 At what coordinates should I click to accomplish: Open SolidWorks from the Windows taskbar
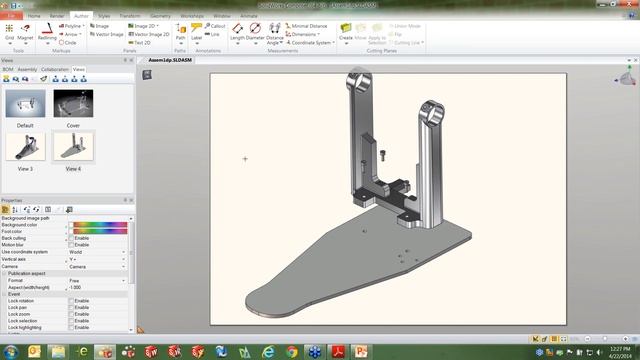(151, 351)
